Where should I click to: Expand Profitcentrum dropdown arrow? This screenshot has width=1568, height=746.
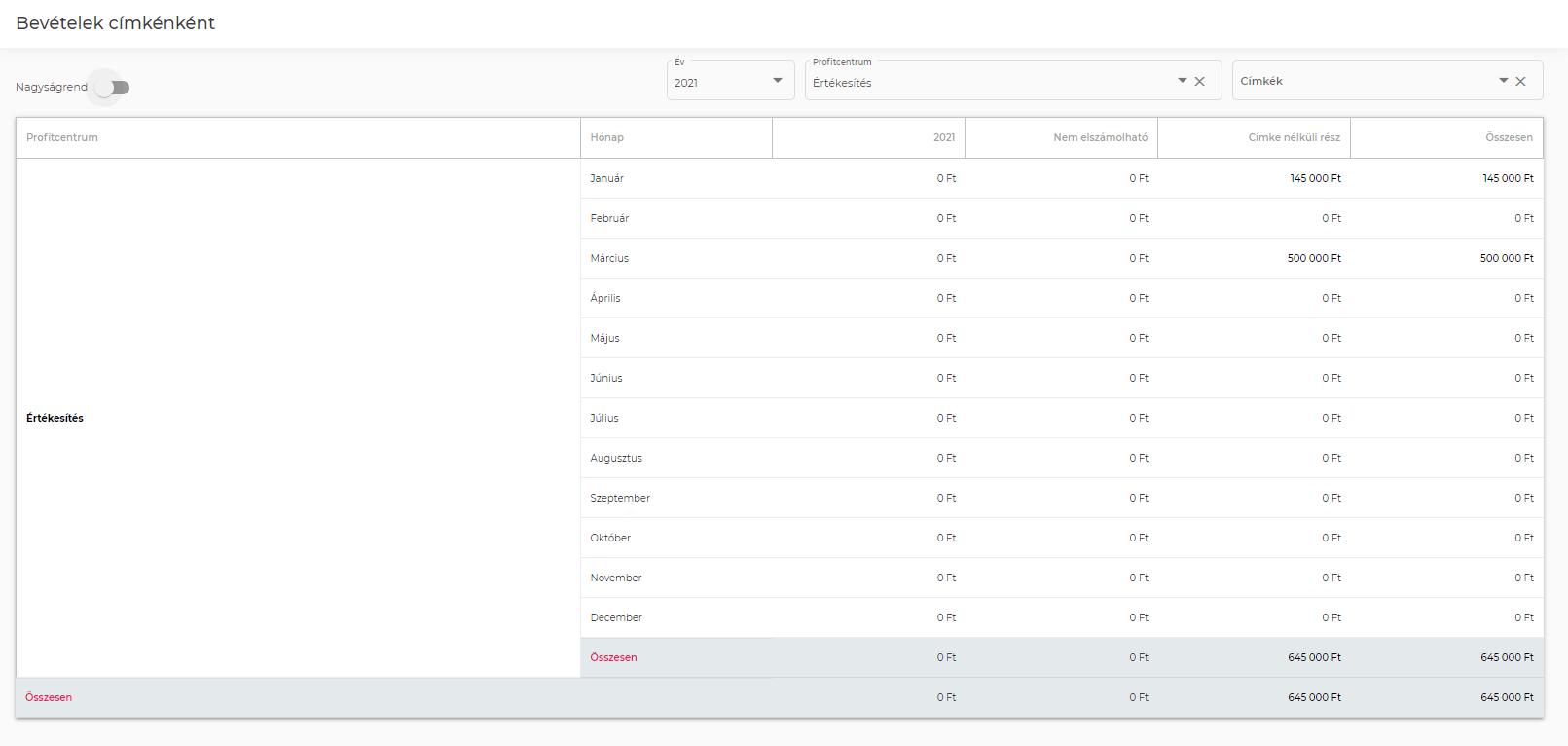click(x=1183, y=81)
